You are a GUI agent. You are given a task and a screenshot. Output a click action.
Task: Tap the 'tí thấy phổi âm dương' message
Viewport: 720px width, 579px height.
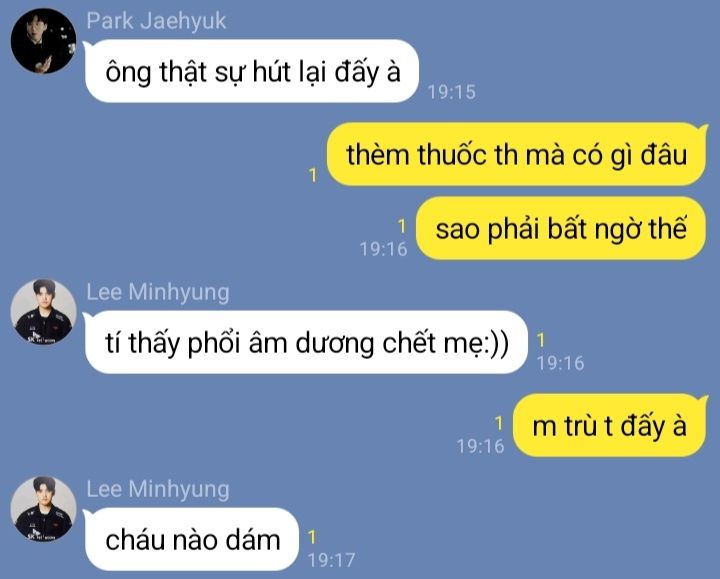(x=306, y=342)
